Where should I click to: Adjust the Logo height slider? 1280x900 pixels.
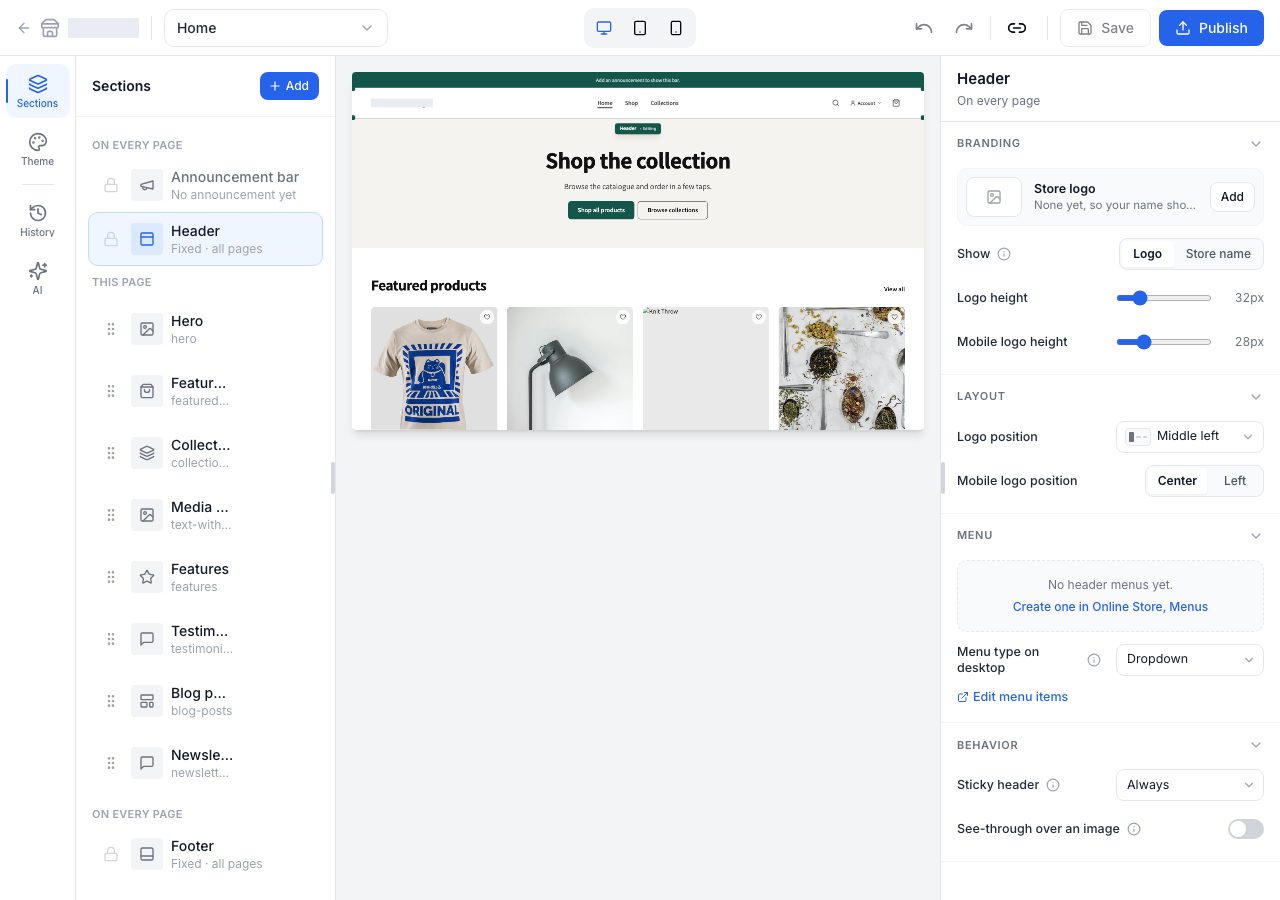pyautogui.click(x=1164, y=298)
